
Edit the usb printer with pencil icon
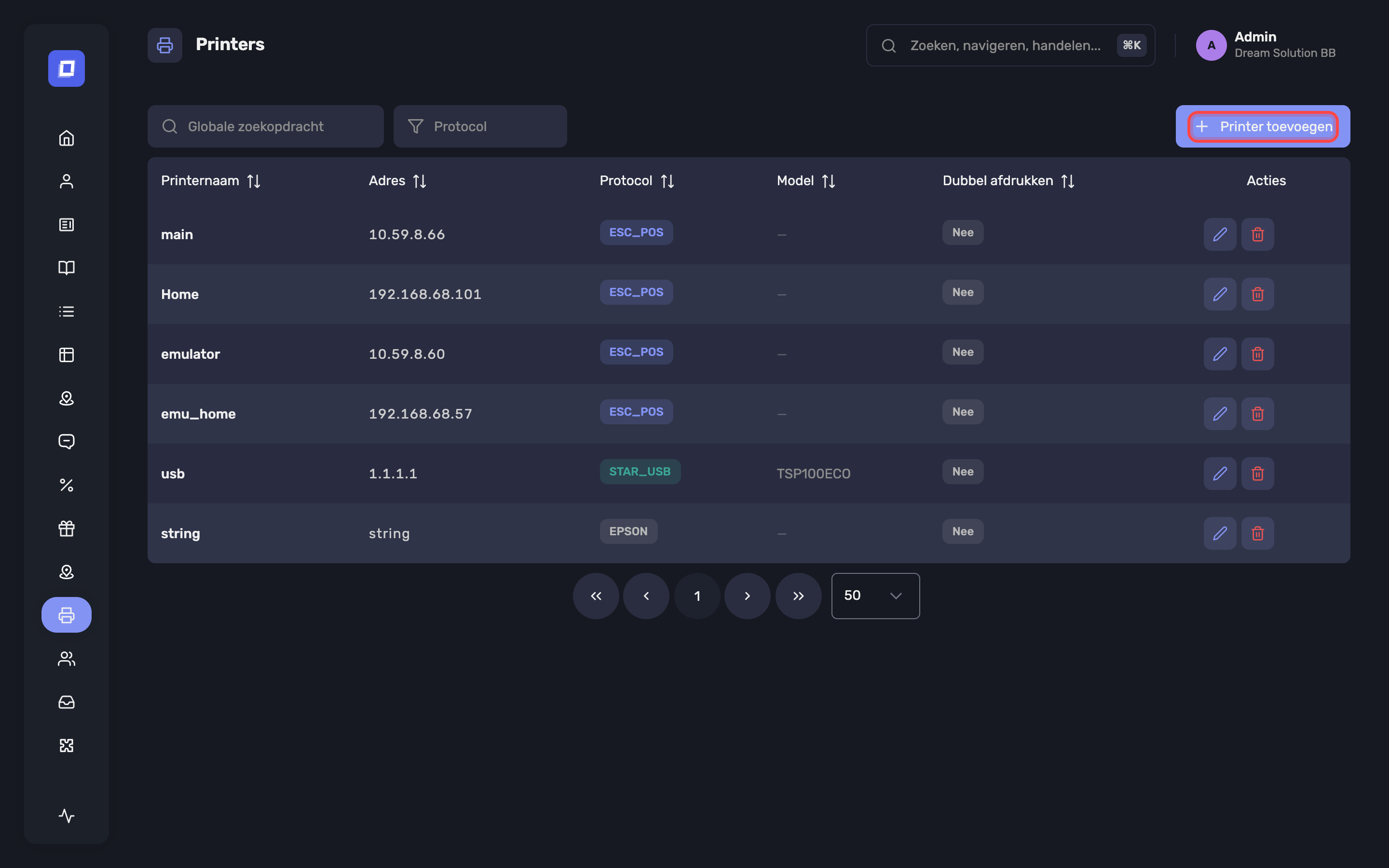1220,474
